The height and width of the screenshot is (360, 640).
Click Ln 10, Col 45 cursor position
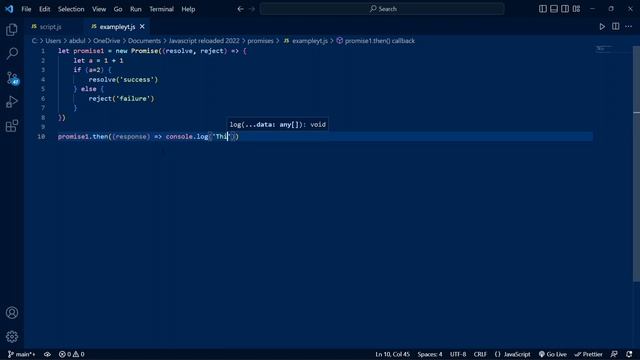coord(392,354)
